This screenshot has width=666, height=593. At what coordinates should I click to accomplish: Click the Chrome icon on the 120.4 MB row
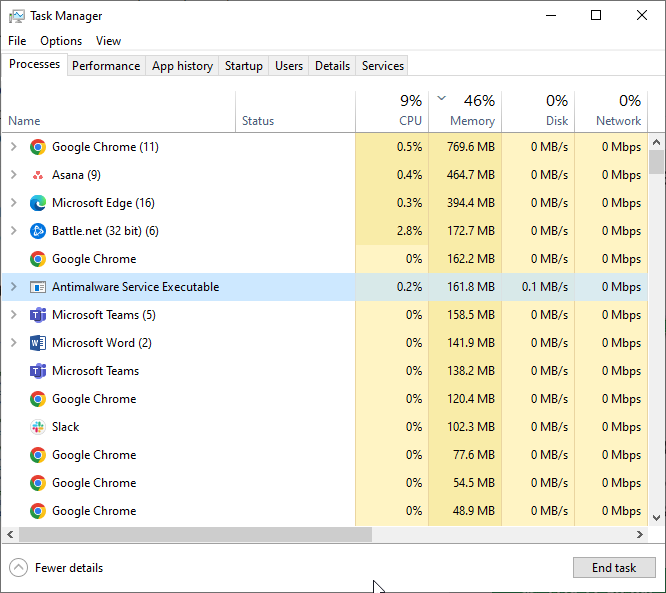click(x=38, y=399)
